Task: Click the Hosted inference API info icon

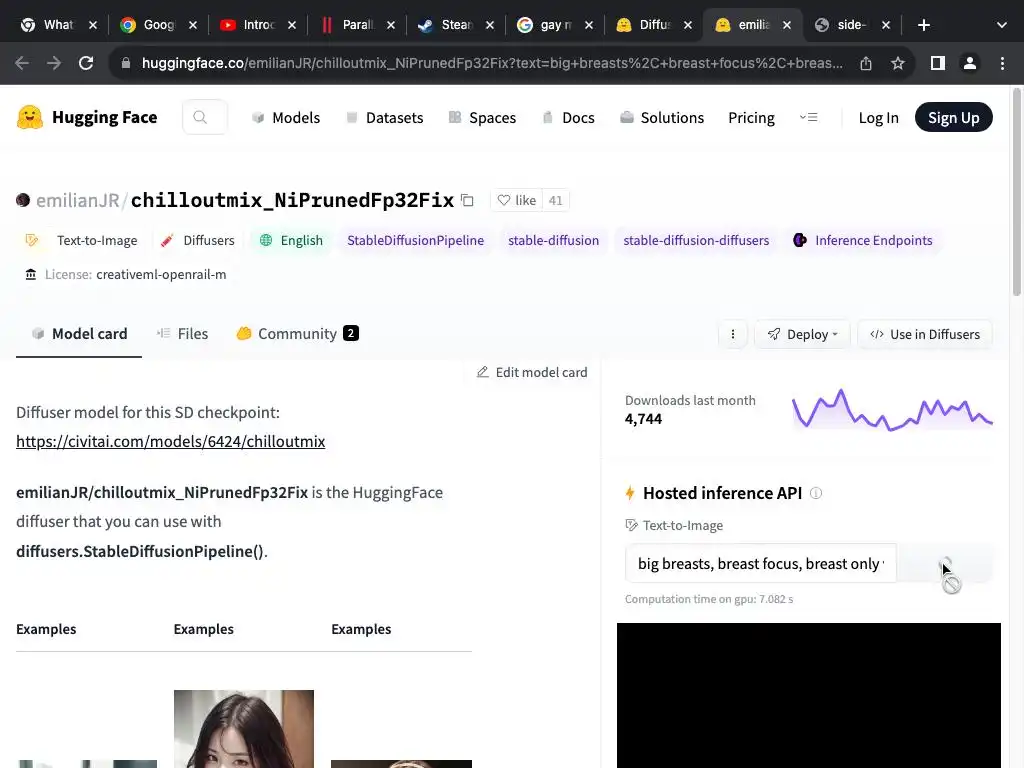Action: point(816,493)
